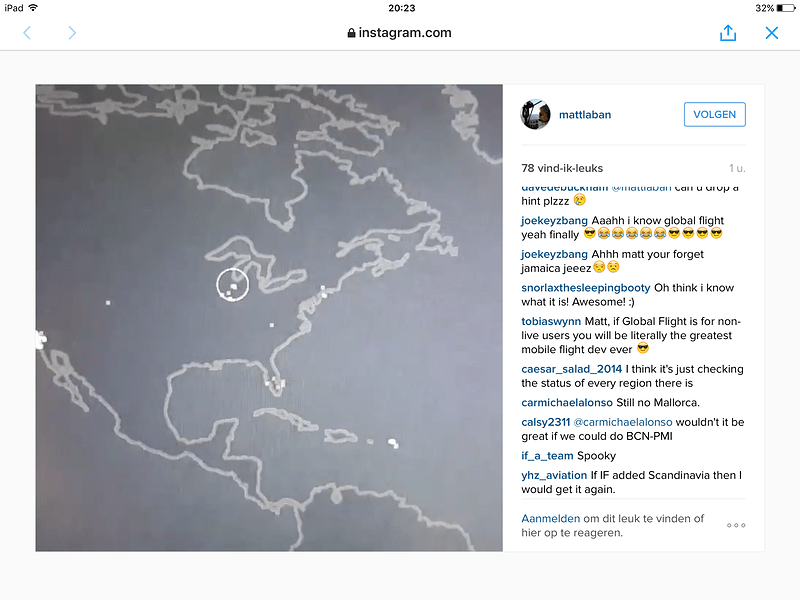Follow mattlaban with the VOLGEN button
The image size is (800, 600).
pos(714,114)
